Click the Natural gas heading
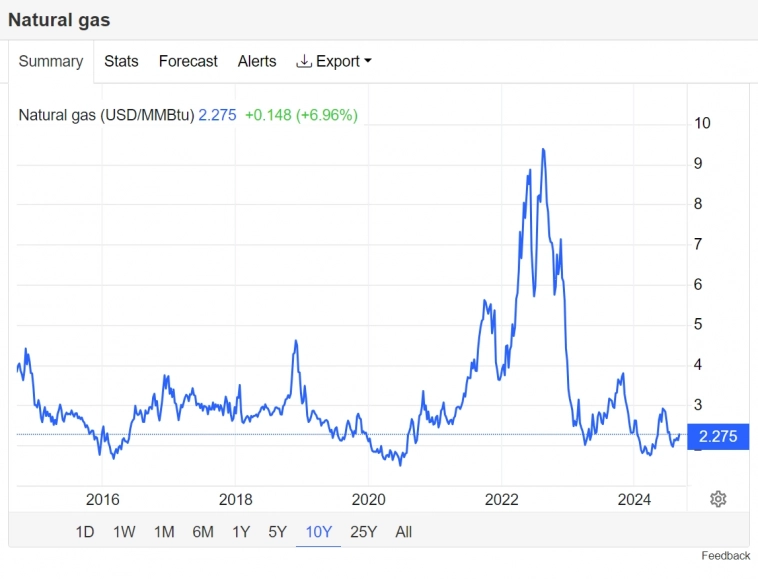This screenshot has width=758, height=579. pyautogui.click(x=59, y=20)
